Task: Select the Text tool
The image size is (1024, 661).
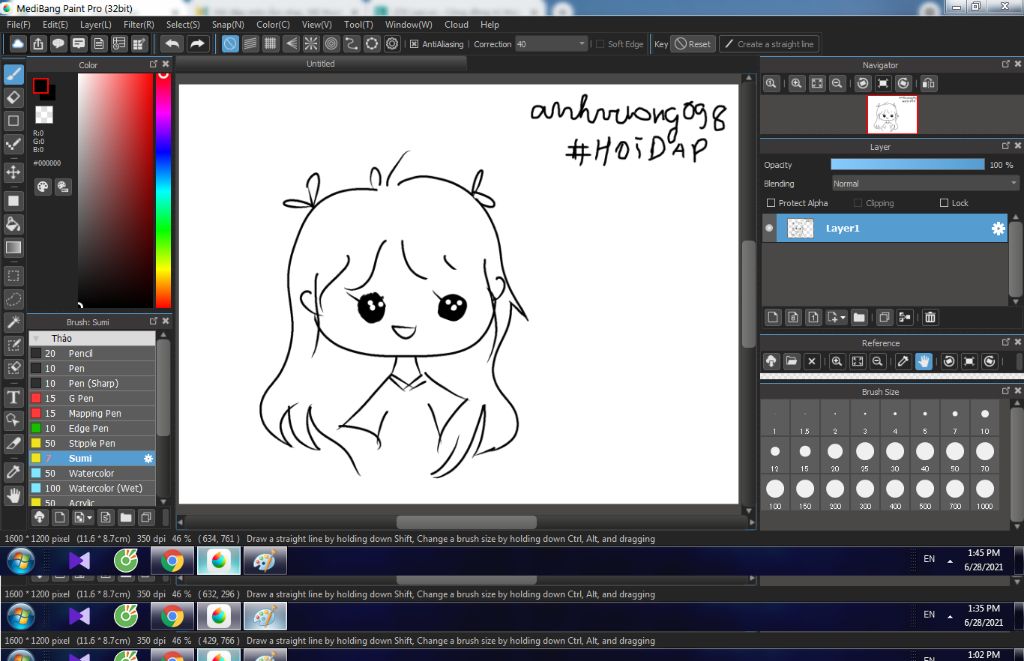Action: pyautogui.click(x=14, y=397)
